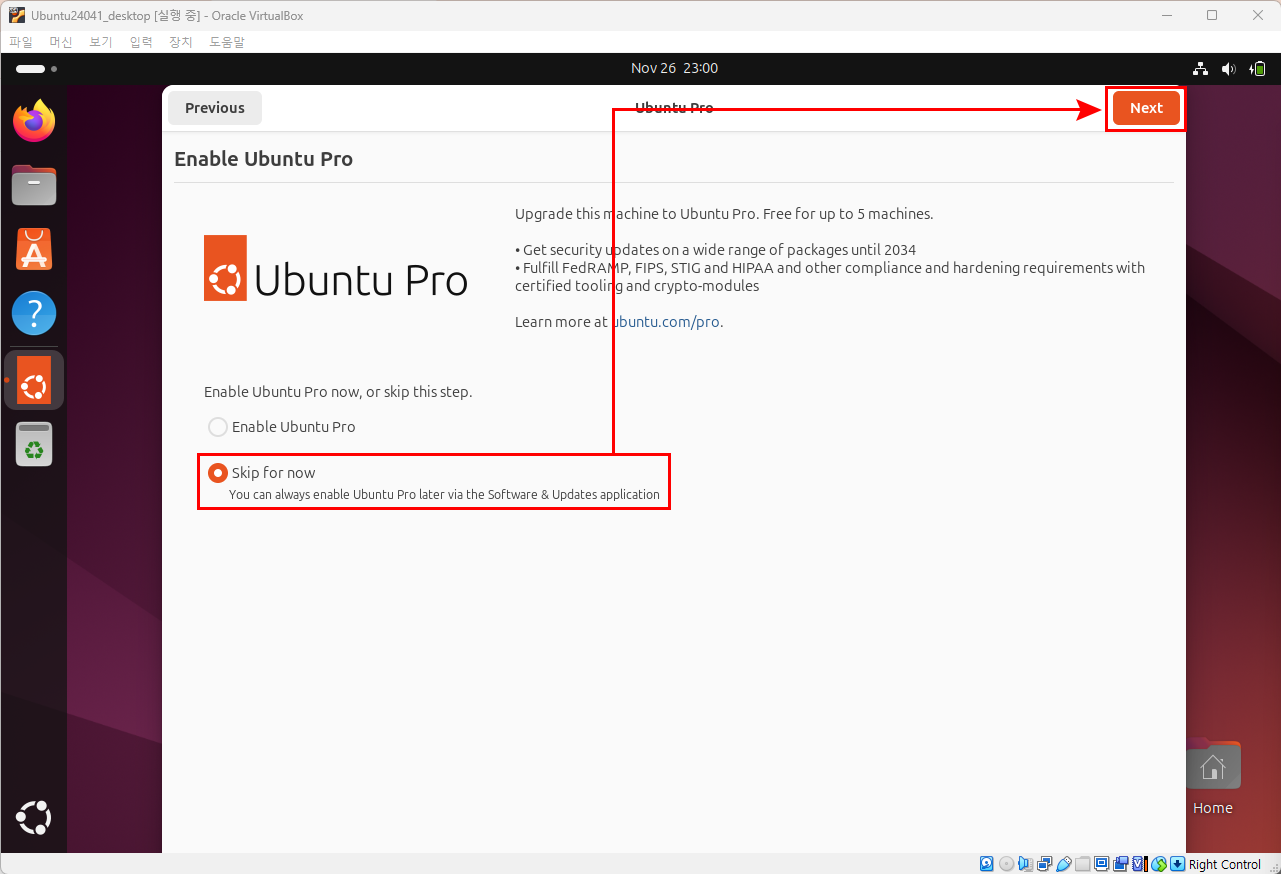Open the clock showing Nov 26 23:00

[674, 68]
